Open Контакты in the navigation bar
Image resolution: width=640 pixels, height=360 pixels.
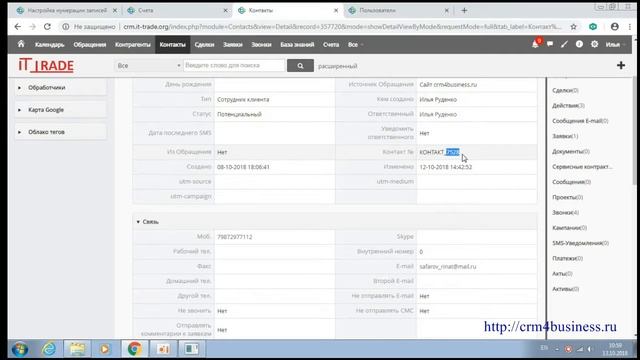[x=172, y=44]
